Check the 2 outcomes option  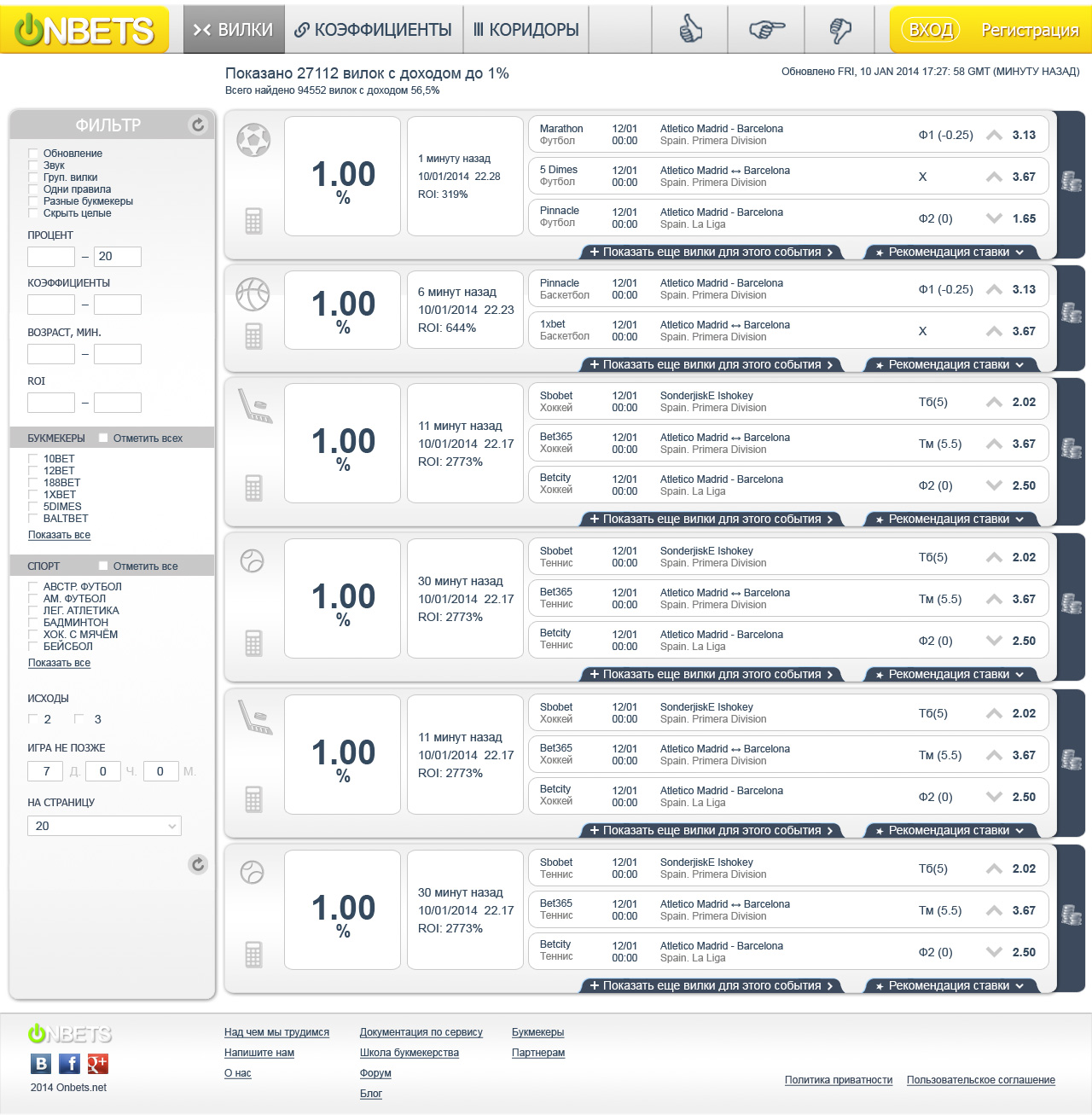point(33,718)
